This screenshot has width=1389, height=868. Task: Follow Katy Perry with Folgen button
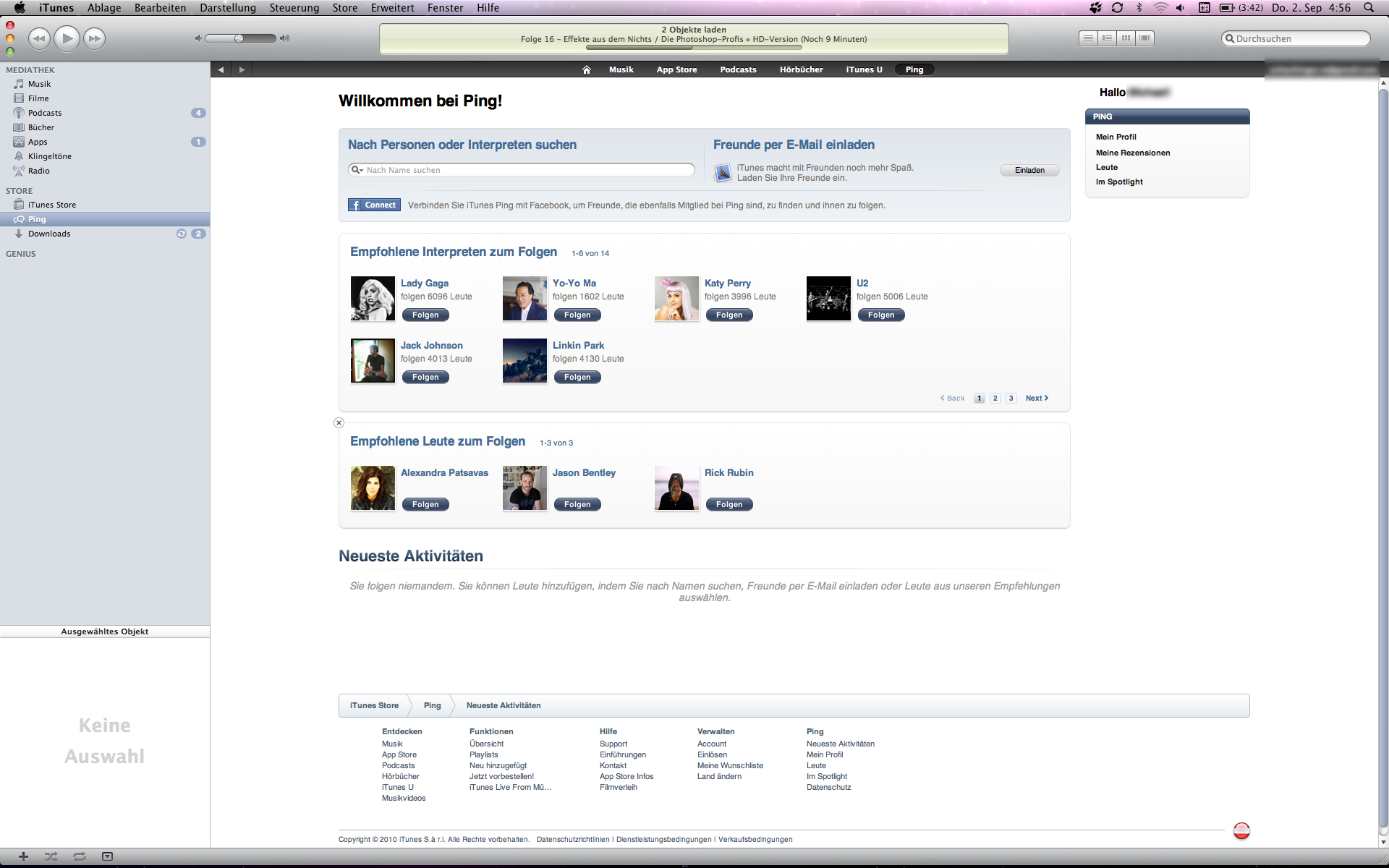pos(729,315)
